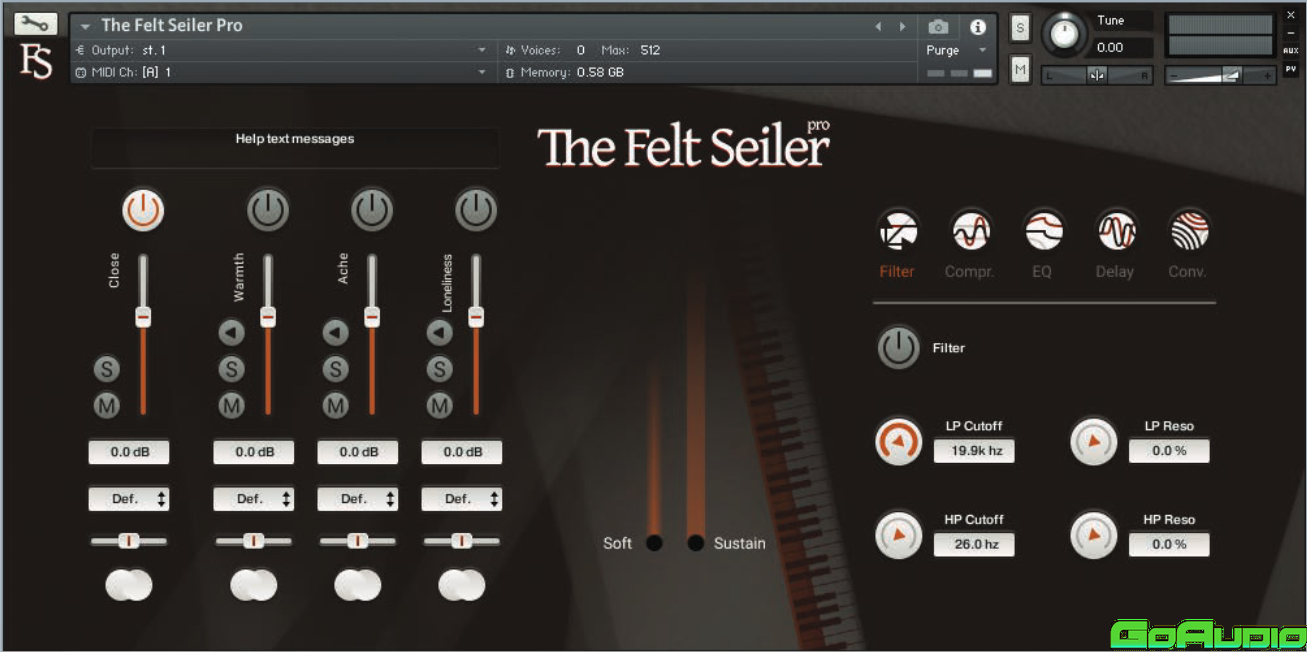Open the Loneliness channel Def. output dropdown

pos(462,499)
